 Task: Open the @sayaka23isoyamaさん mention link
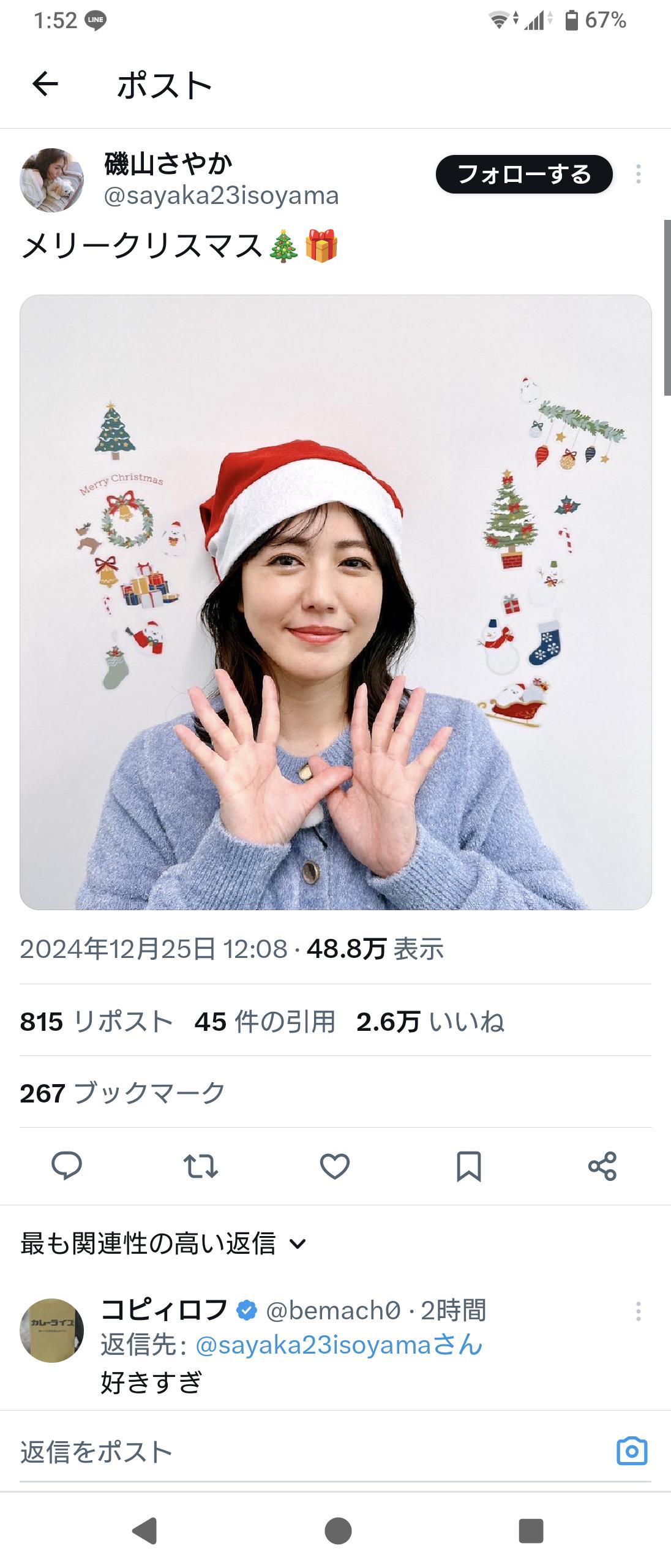[339, 1345]
